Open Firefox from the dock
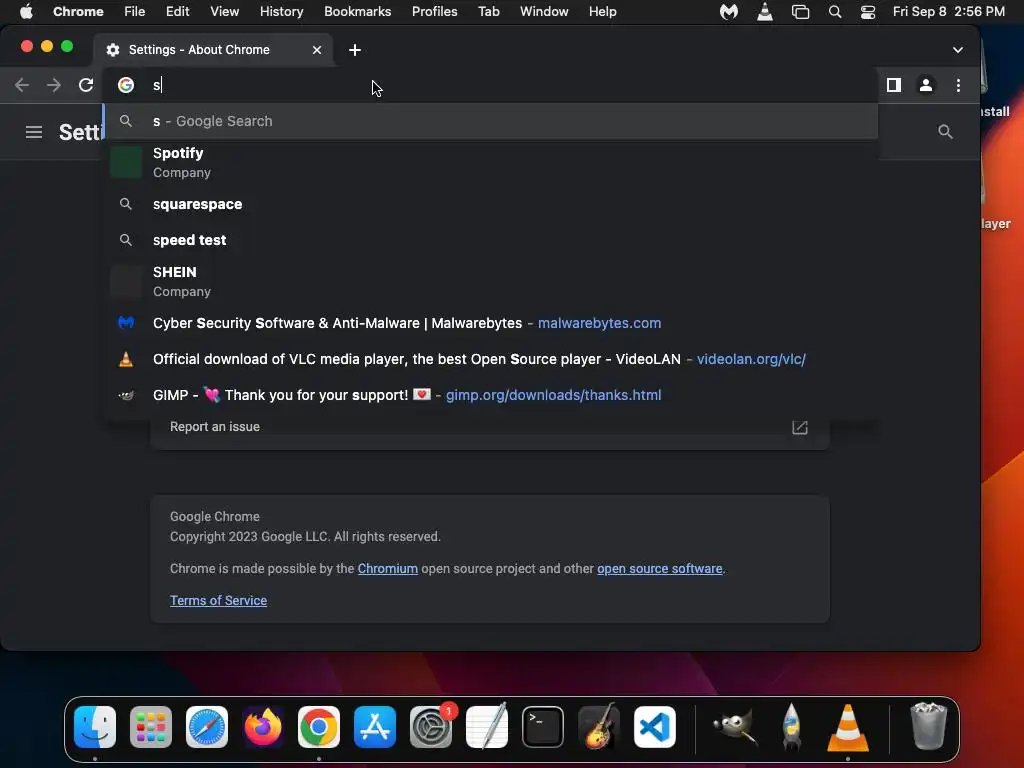This screenshot has width=1024, height=768. pos(263,727)
